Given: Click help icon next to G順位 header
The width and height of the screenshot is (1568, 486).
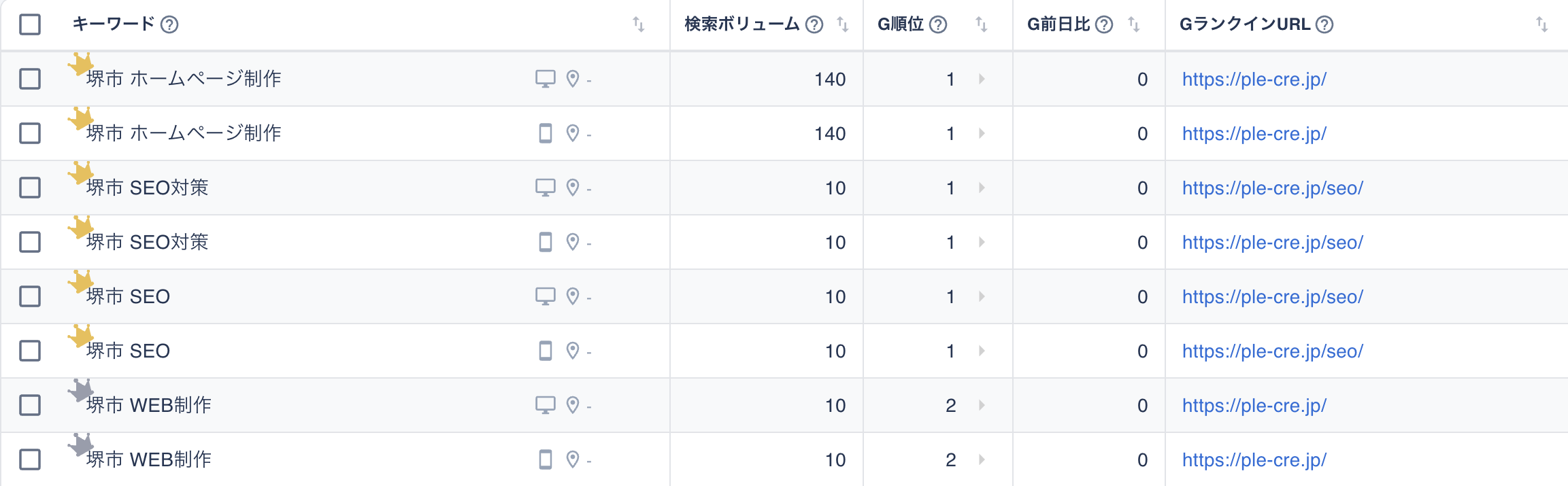Looking at the screenshot, I should point(938,24).
